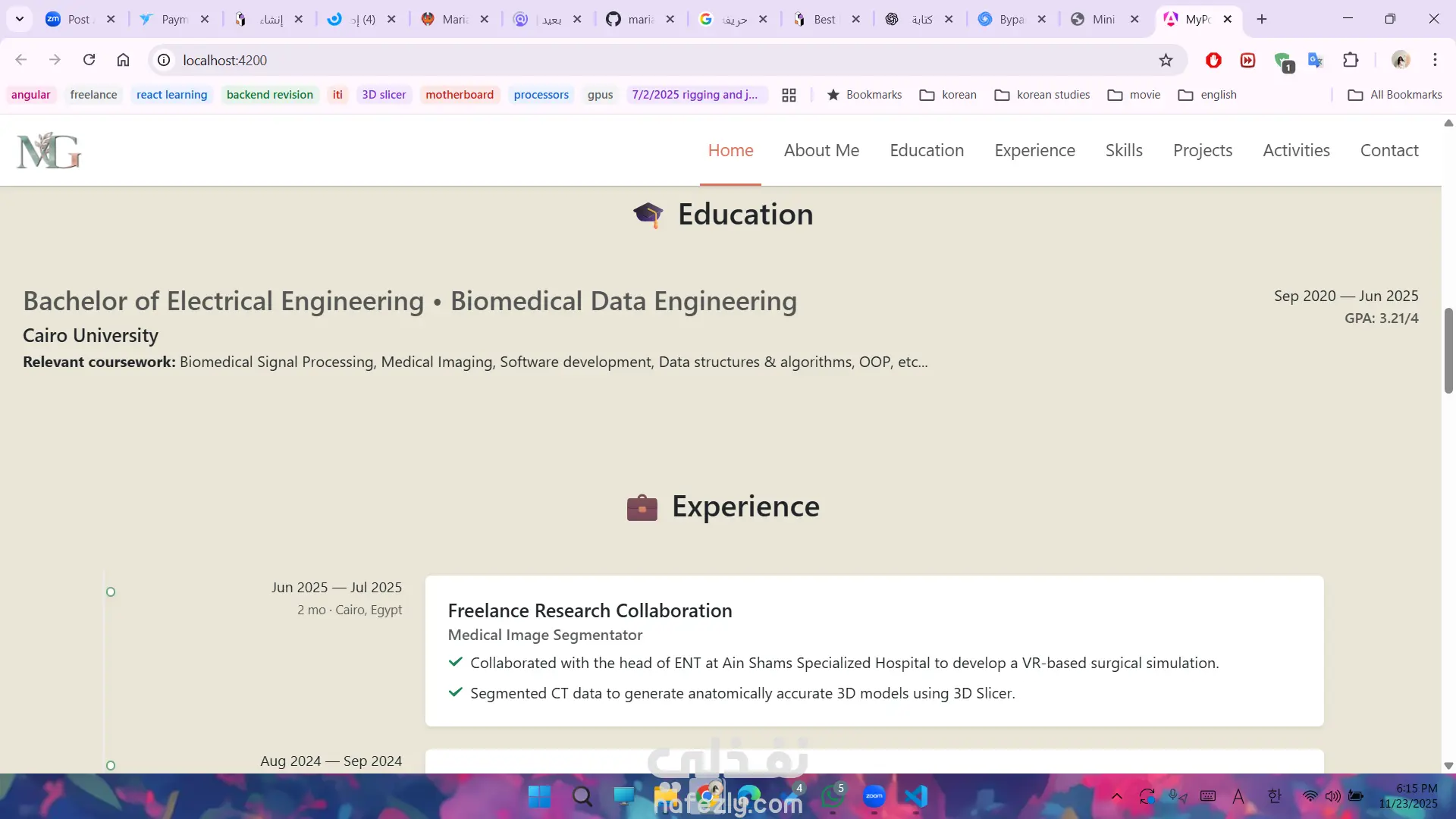Open Zoom from the taskbar
This screenshot has height=819, width=1456.
click(x=874, y=796)
